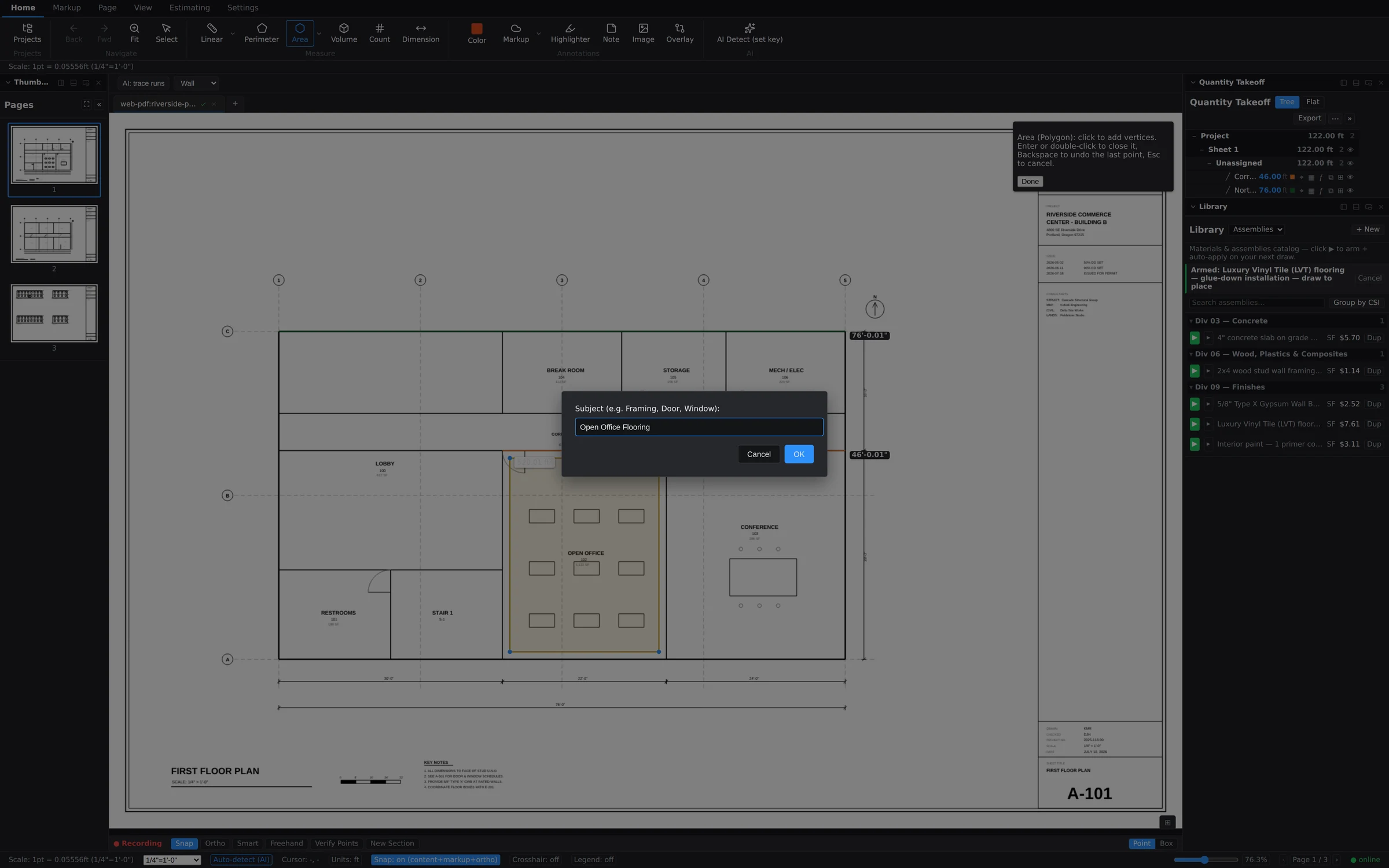Click the Group by CSI button

click(x=1356, y=303)
